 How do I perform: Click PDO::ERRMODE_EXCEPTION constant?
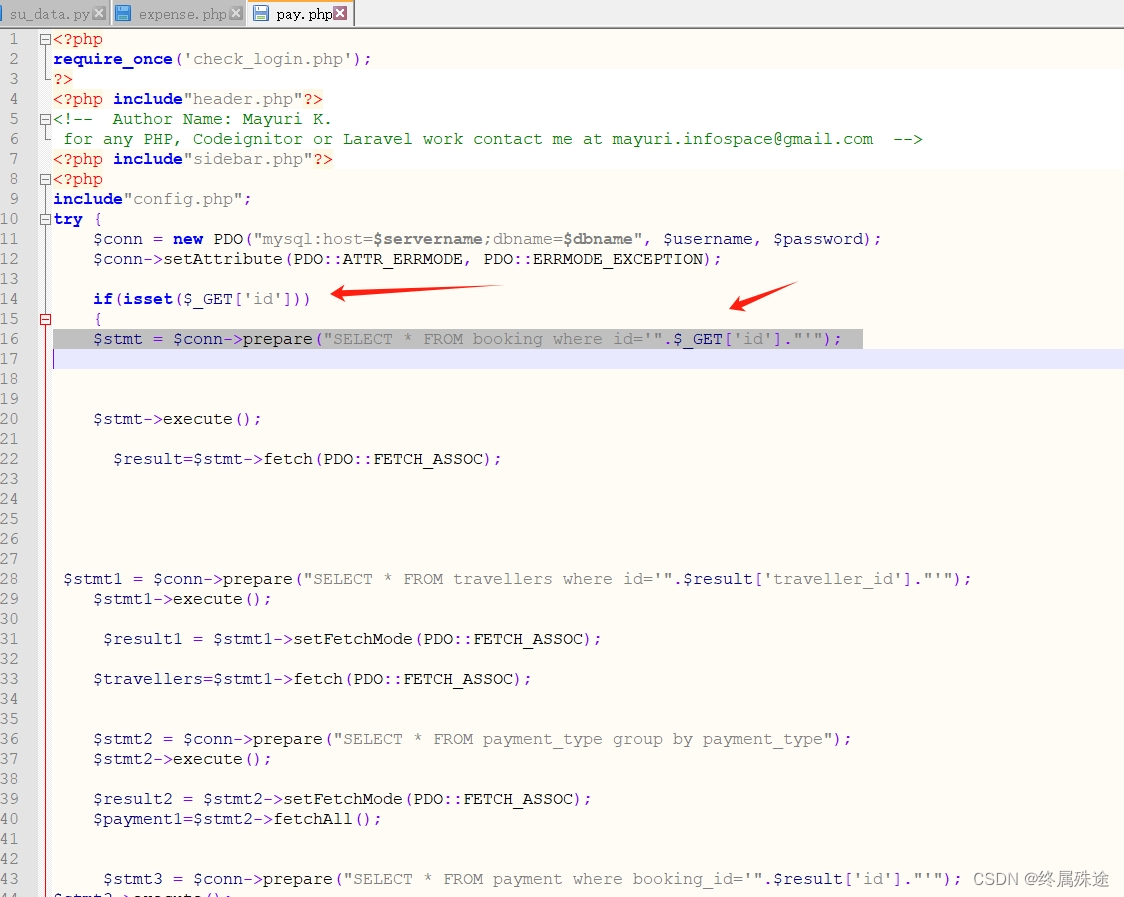(593, 259)
